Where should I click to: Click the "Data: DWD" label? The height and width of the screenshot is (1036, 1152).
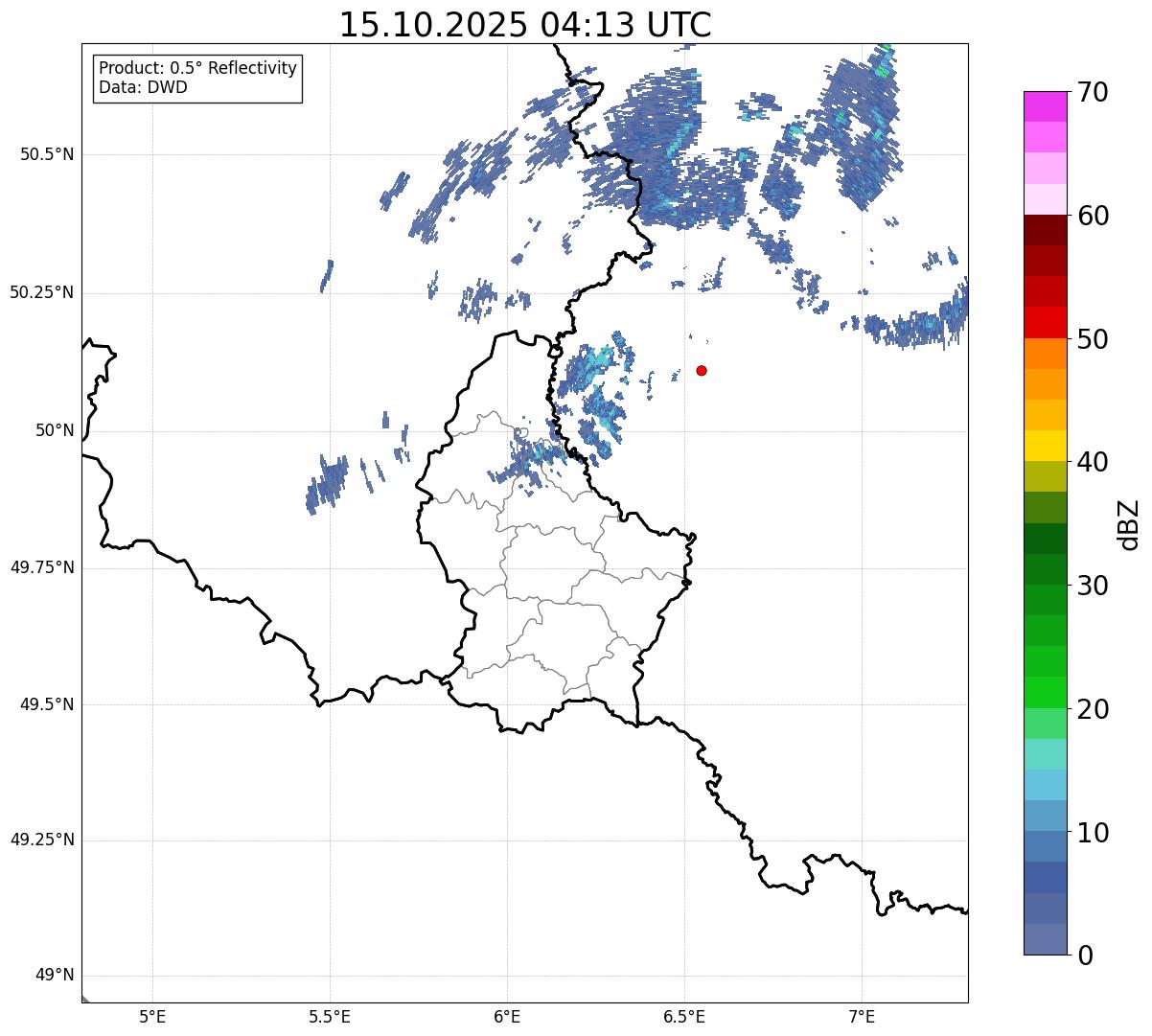click(144, 87)
